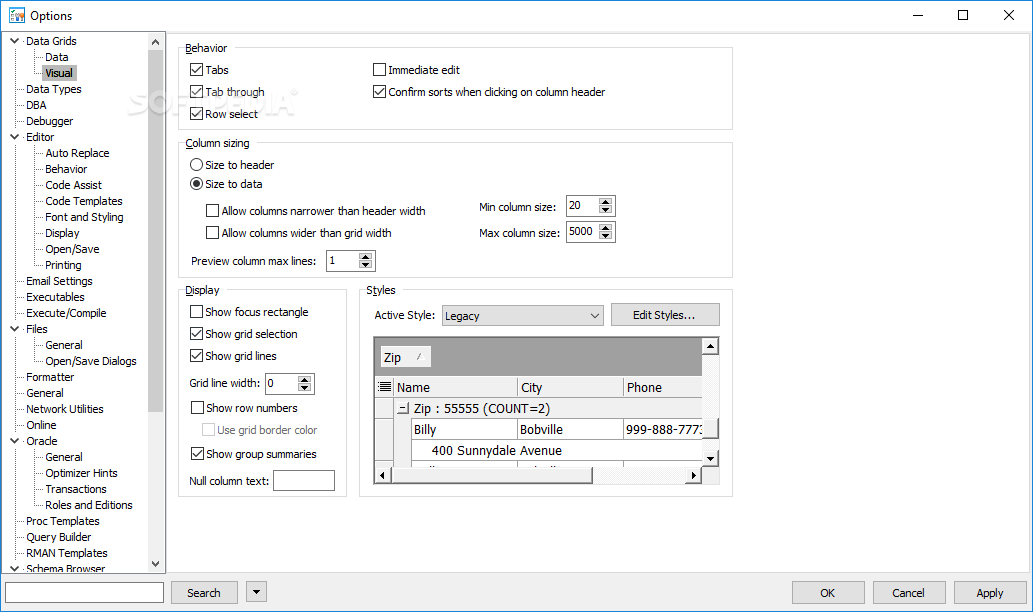This screenshot has height=612, width=1033.
Task: Collapse the Zip : 55555 group in preview
Action: point(403,408)
